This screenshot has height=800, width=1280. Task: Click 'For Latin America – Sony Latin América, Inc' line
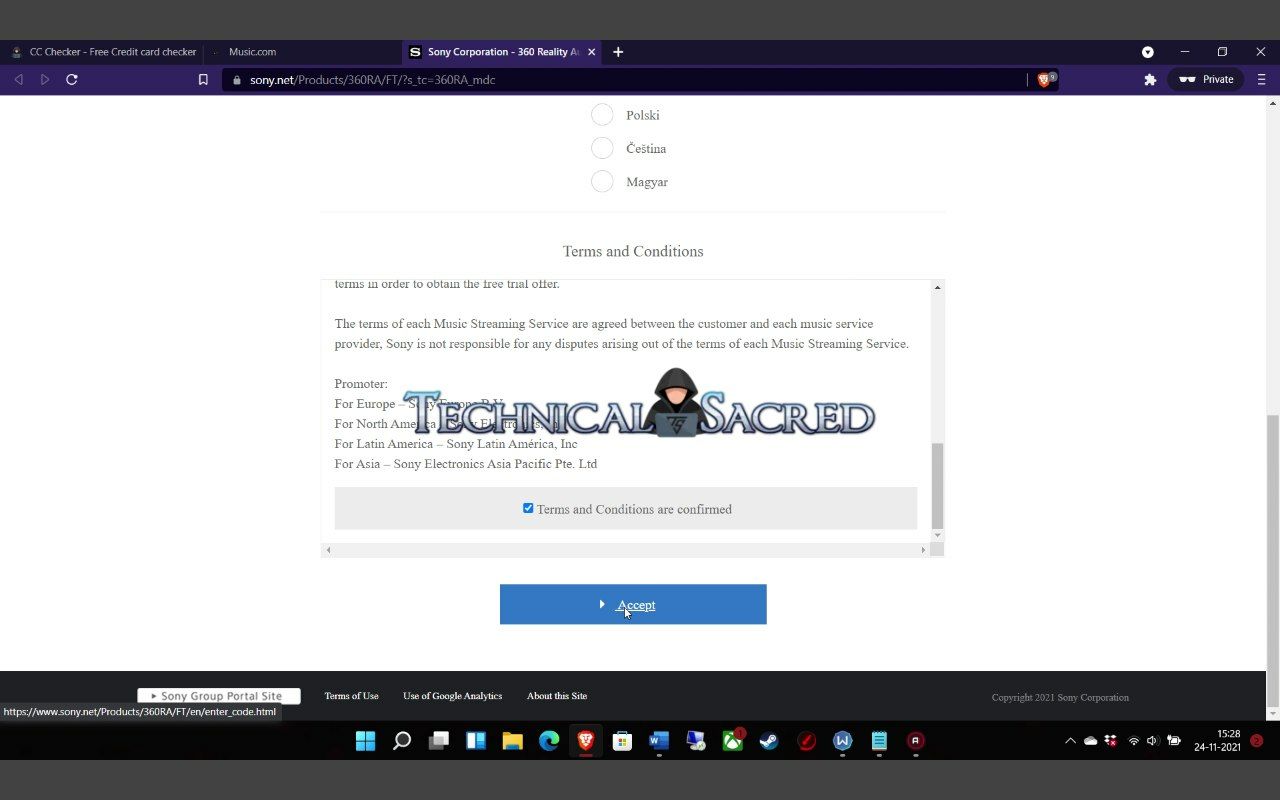click(456, 444)
